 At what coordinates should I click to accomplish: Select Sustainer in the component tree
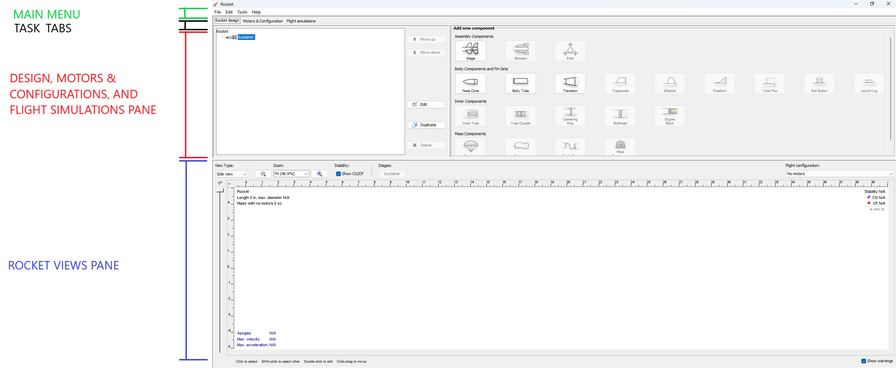pyautogui.click(x=246, y=37)
